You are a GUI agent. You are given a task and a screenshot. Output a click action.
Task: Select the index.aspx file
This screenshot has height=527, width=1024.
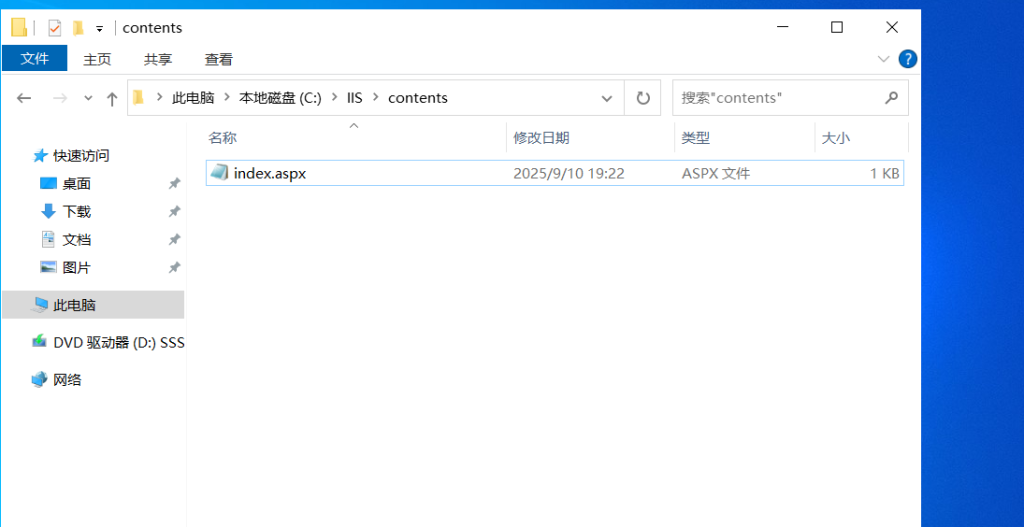click(x=269, y=173)
